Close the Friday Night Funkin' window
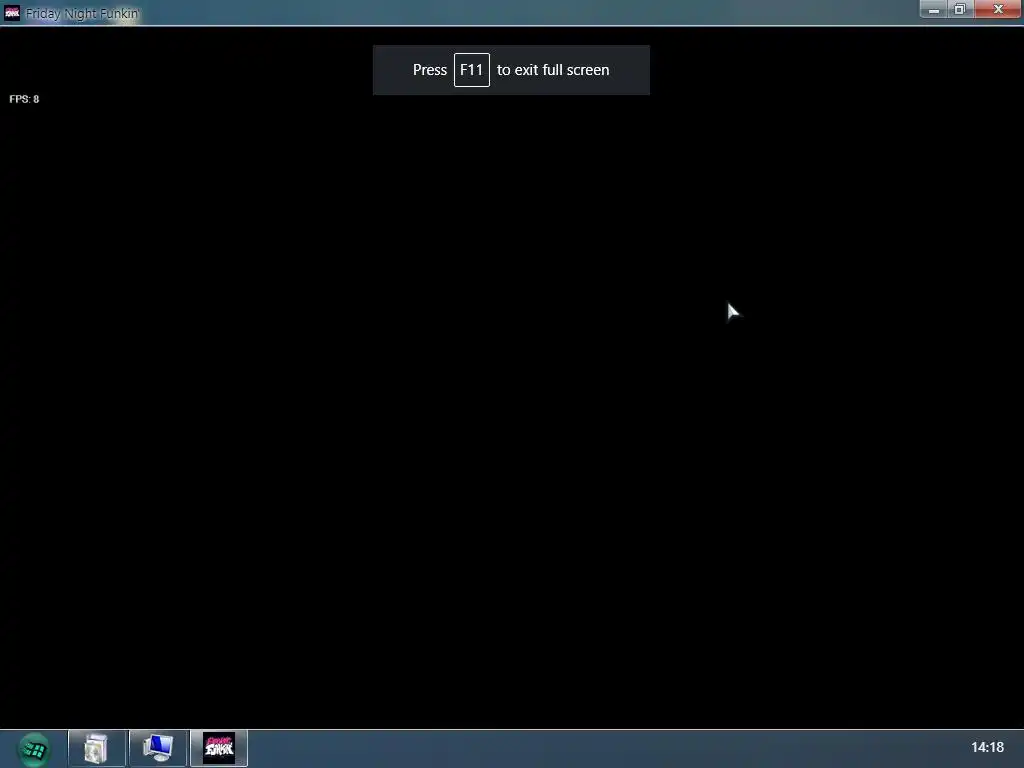This screenshot has width=1024, height=768. [x=998, y=9]
